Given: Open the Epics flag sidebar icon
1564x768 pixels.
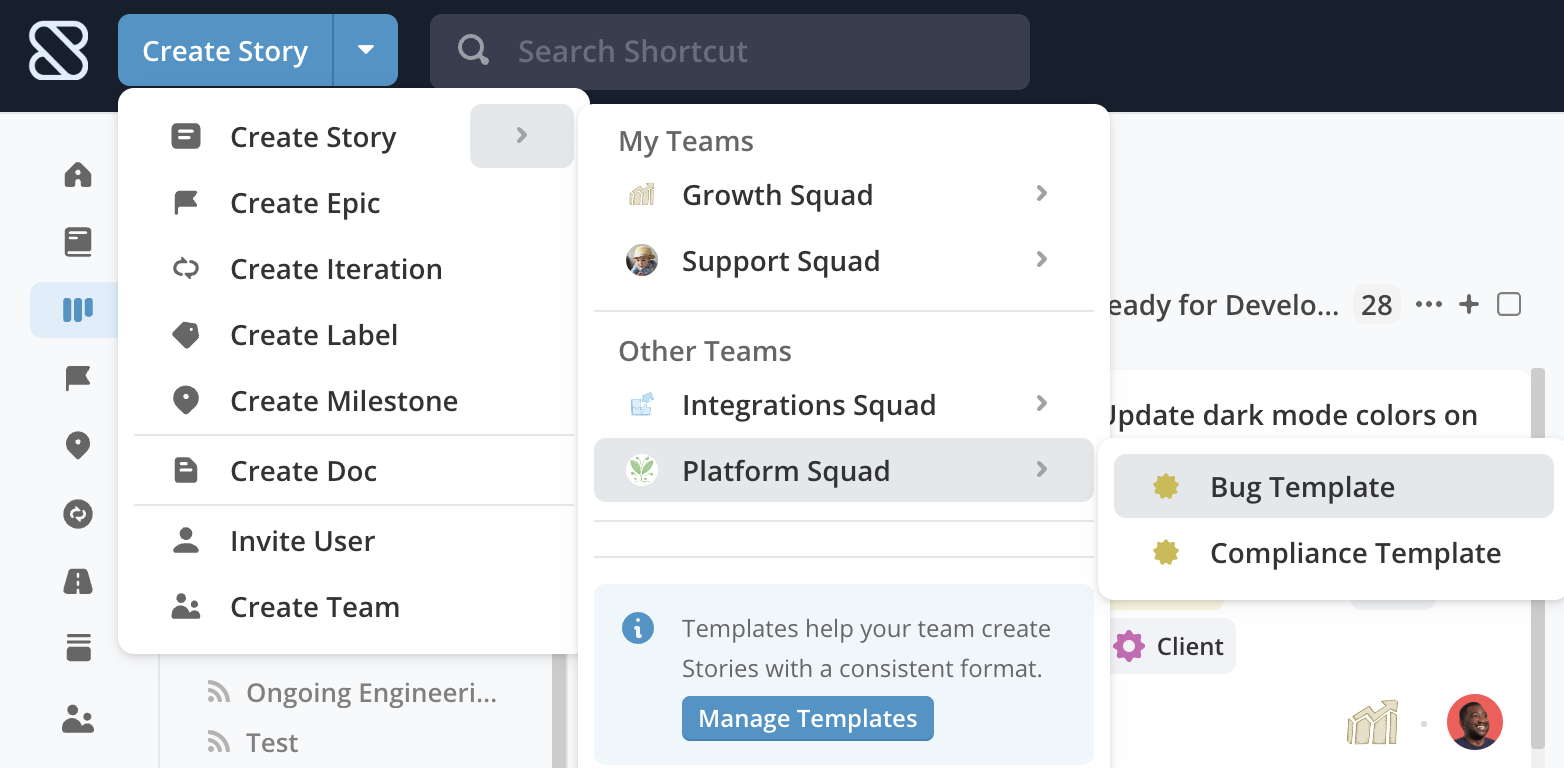Looking at the screenshot, I should 78,378.
